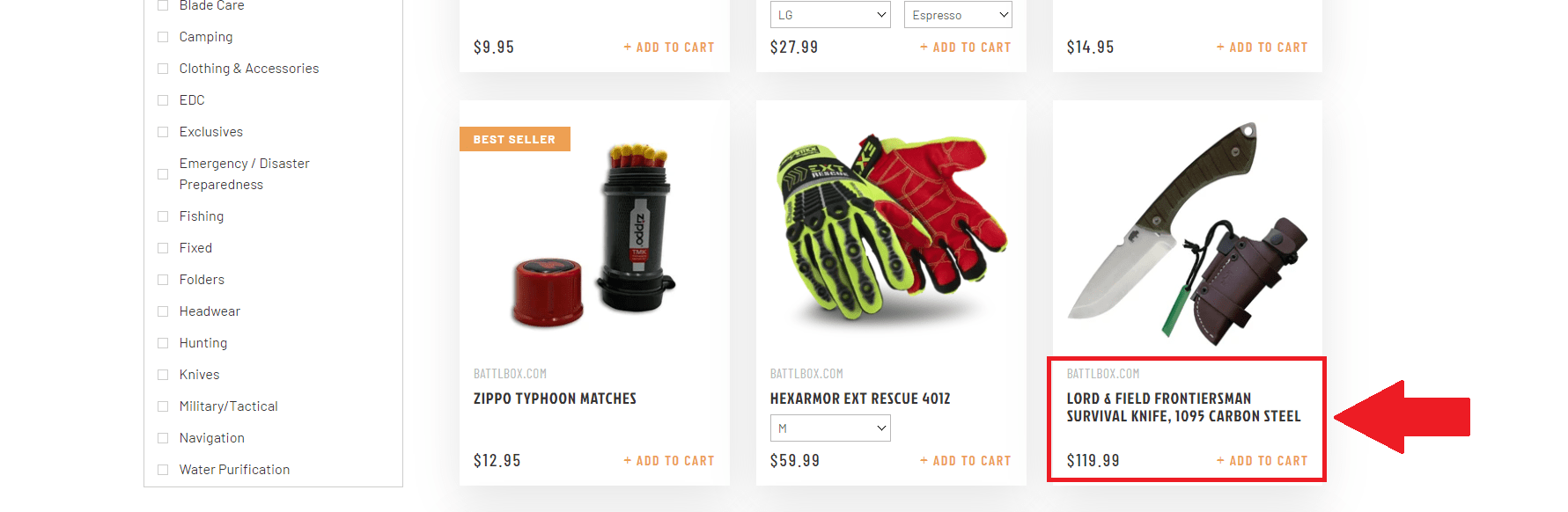Open the HexArmor EXT Rescue 4012 title link
The image size is (1568, 512).
point(860,399)
